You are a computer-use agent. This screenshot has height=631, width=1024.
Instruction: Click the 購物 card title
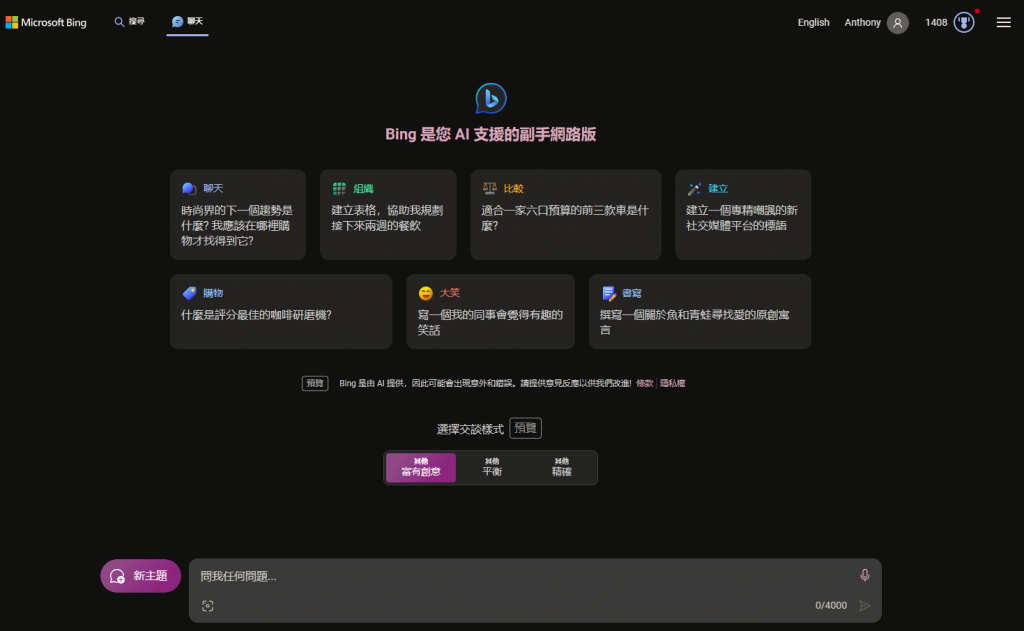[x=213, y=293]
